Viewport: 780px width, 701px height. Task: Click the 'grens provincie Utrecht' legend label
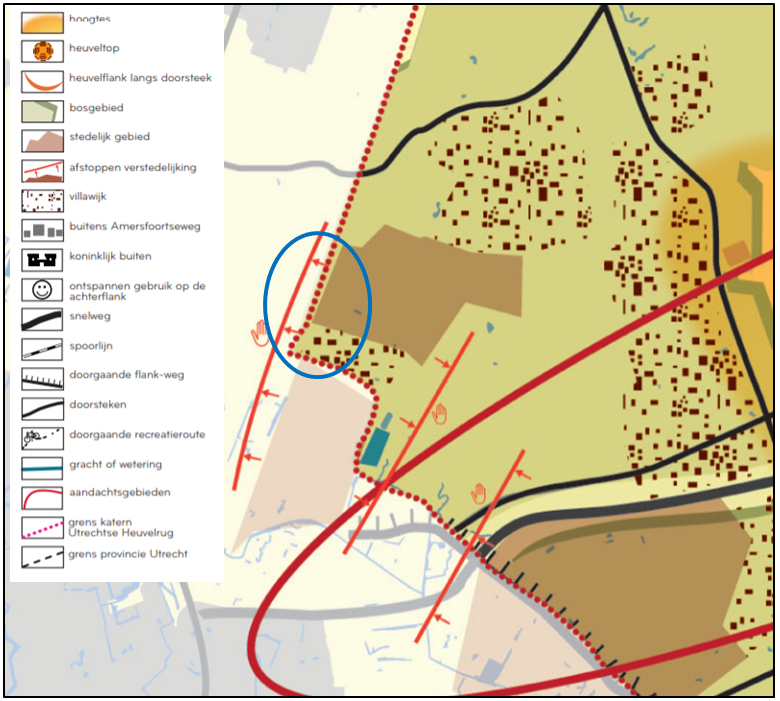click(128, 554)
